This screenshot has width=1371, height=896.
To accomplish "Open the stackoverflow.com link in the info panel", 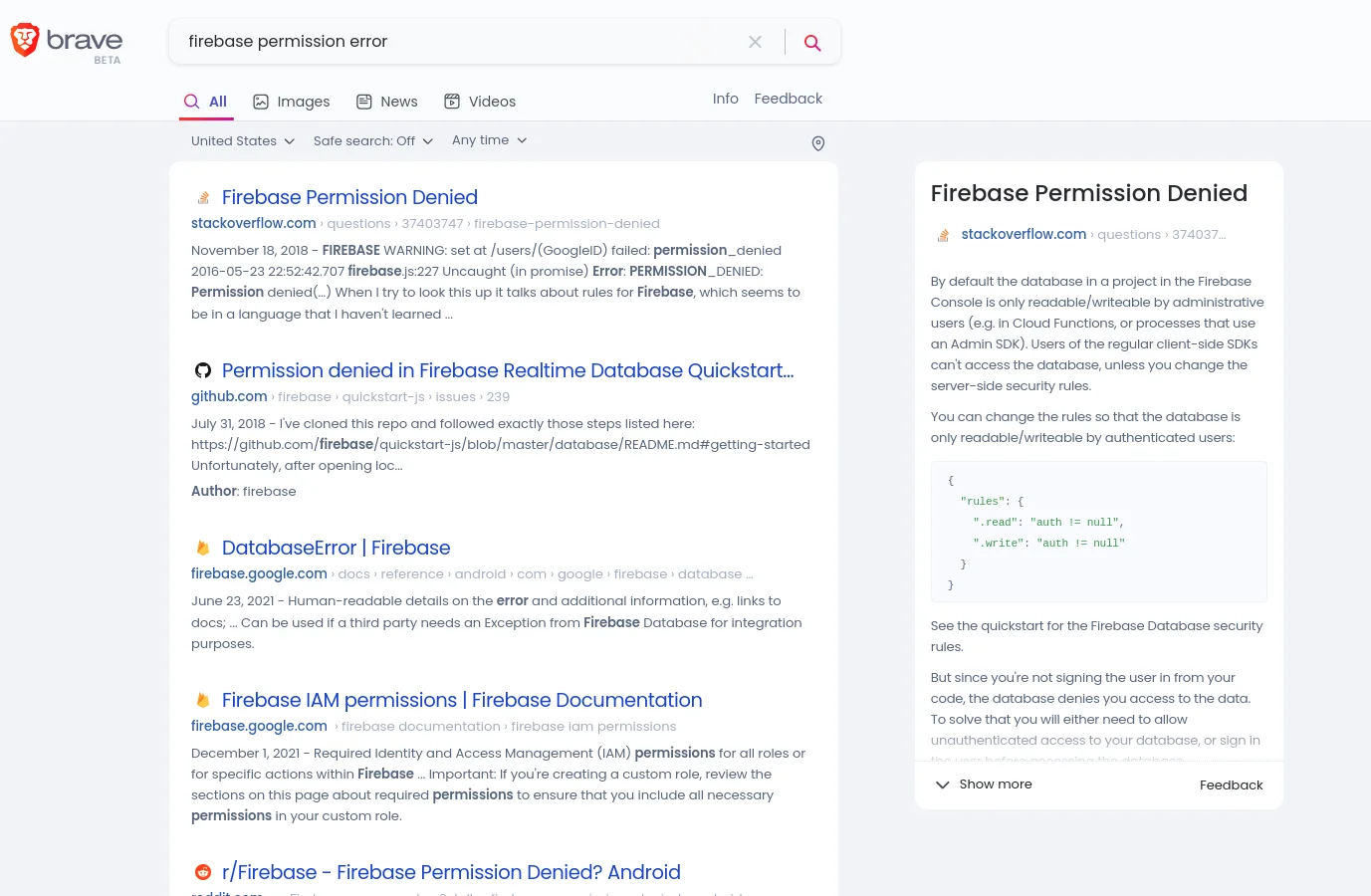I will [1024, 235].
